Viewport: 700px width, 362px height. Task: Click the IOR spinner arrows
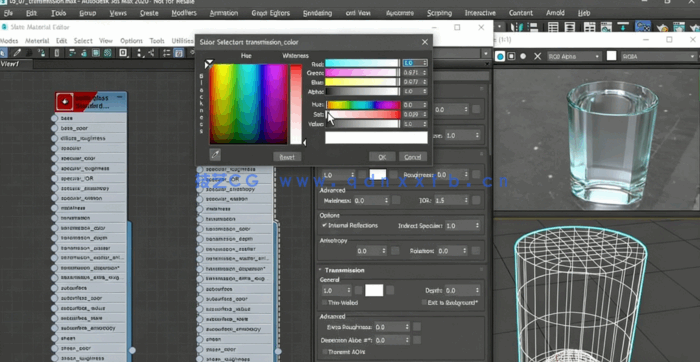[466, 200]
